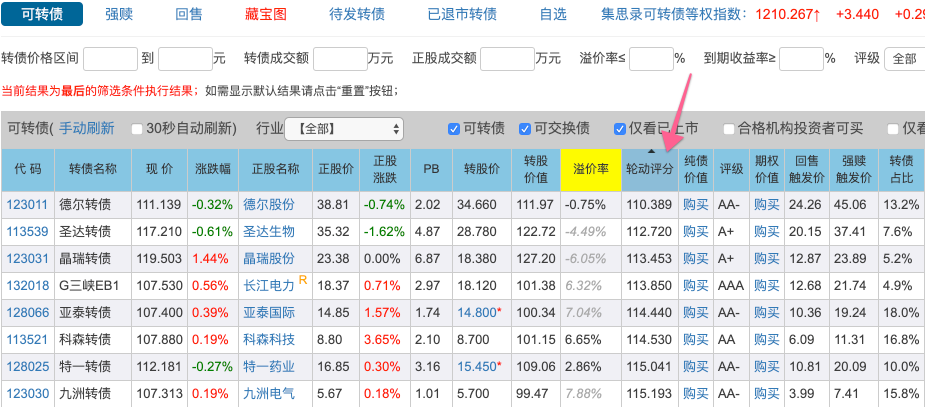Click the R icon beside 长江电力

click(x=303, y=280)
